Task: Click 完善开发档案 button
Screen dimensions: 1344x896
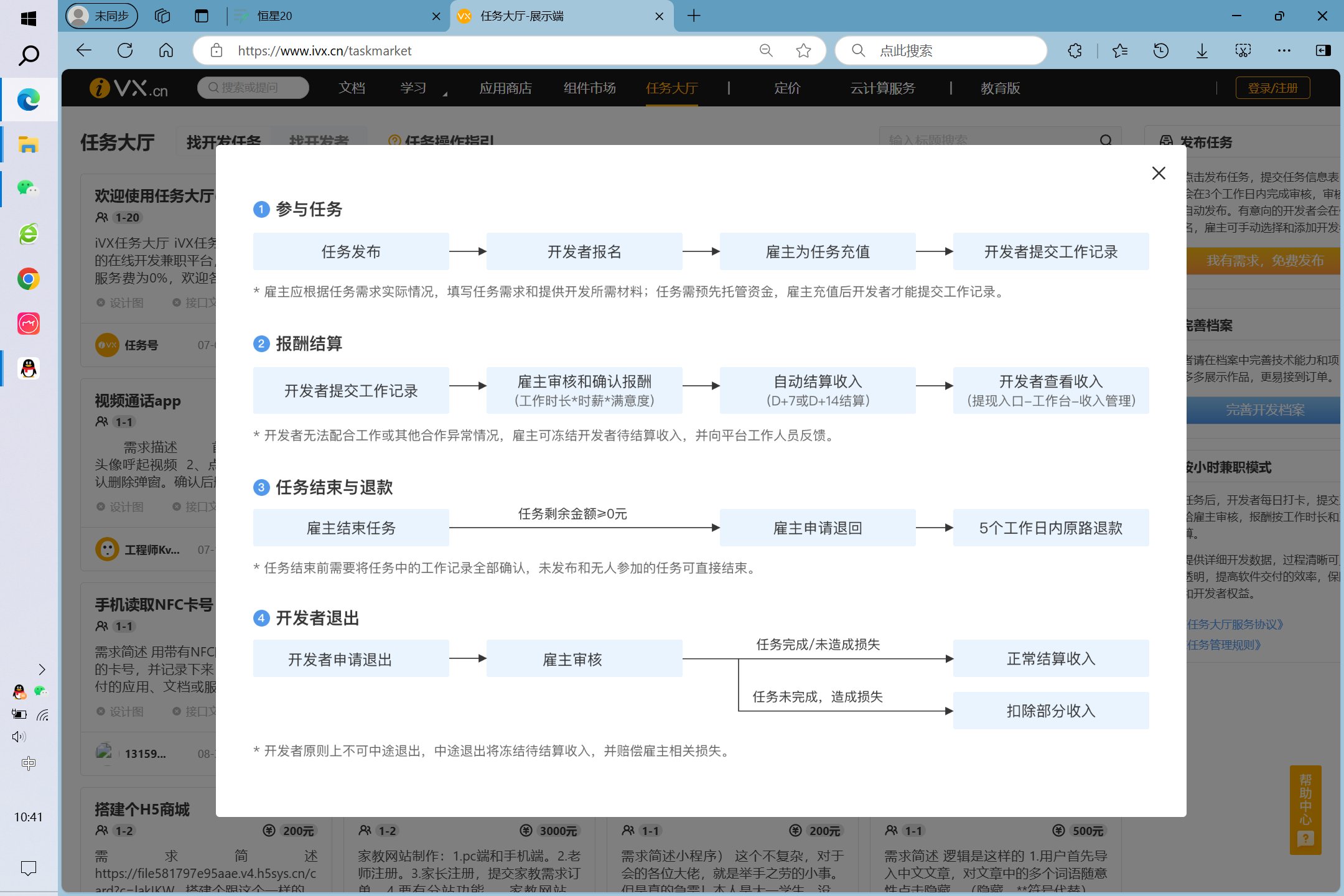Action: tap(1263, 410)
